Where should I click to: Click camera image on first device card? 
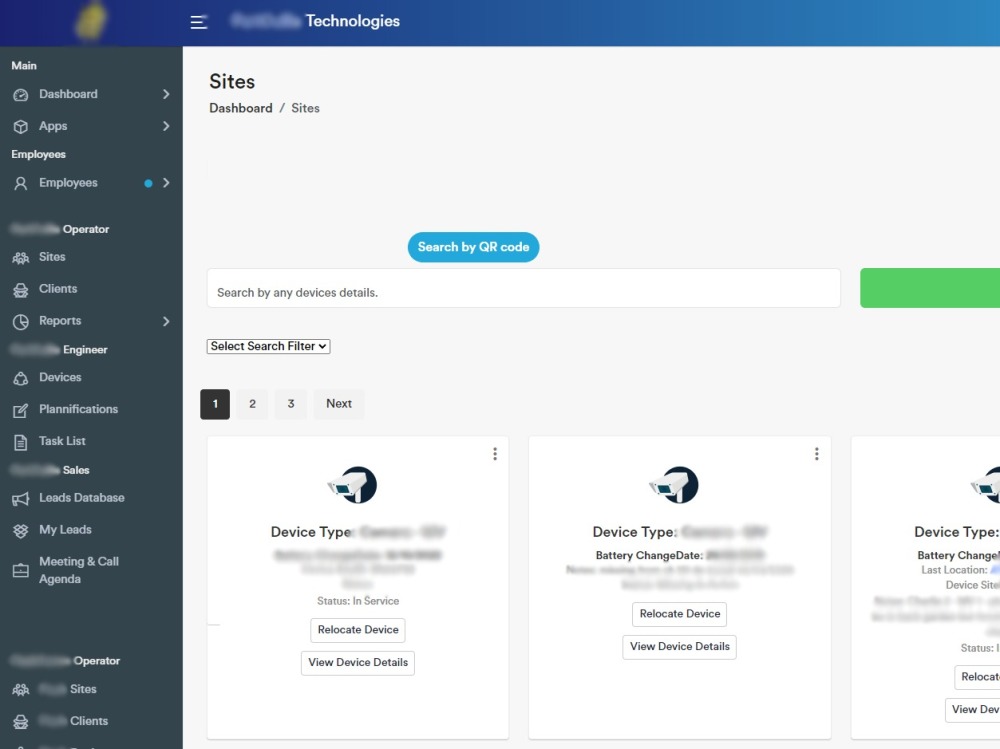pos(352,485)
